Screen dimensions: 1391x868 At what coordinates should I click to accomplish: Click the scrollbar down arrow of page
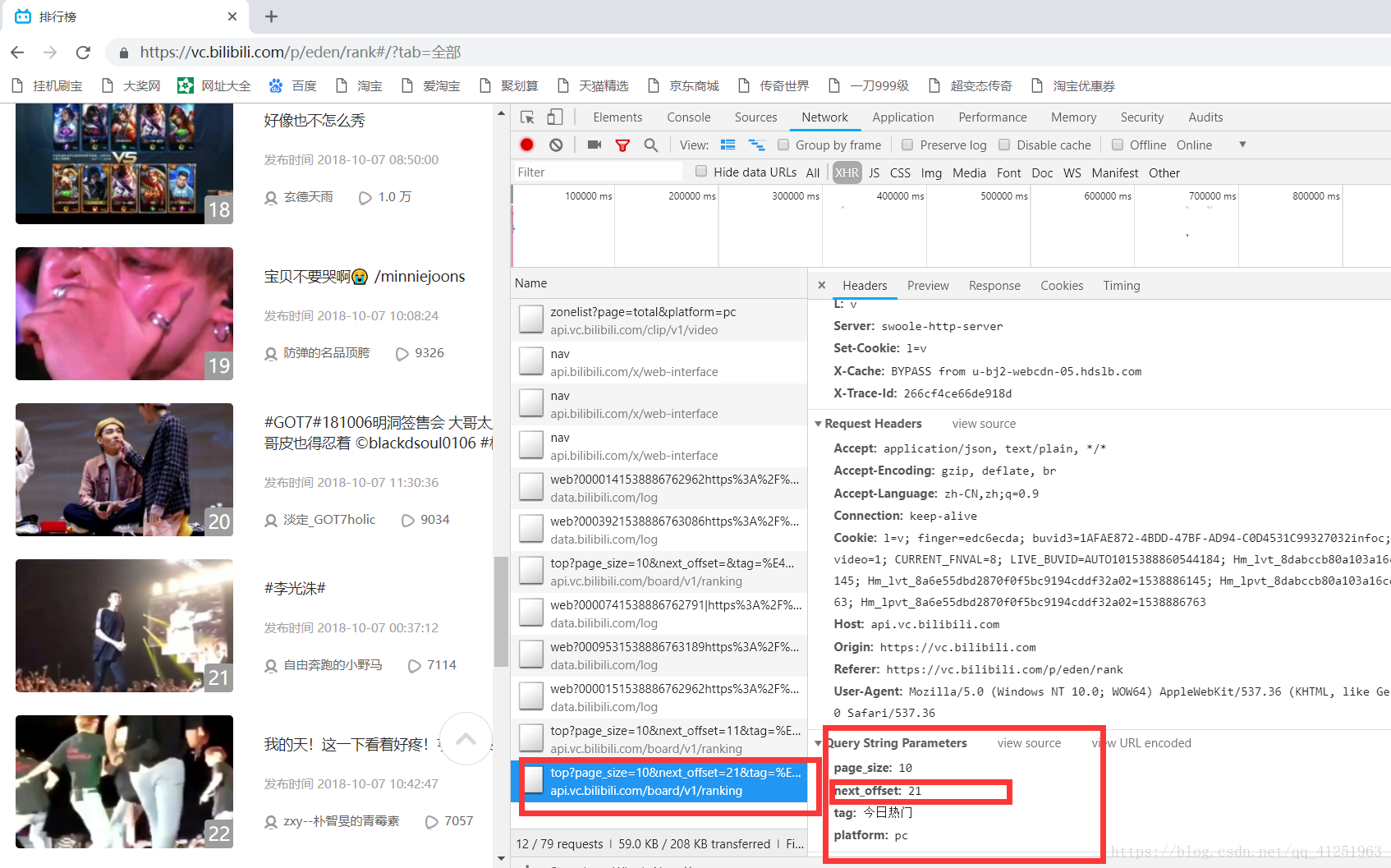(x=501, y=859)
